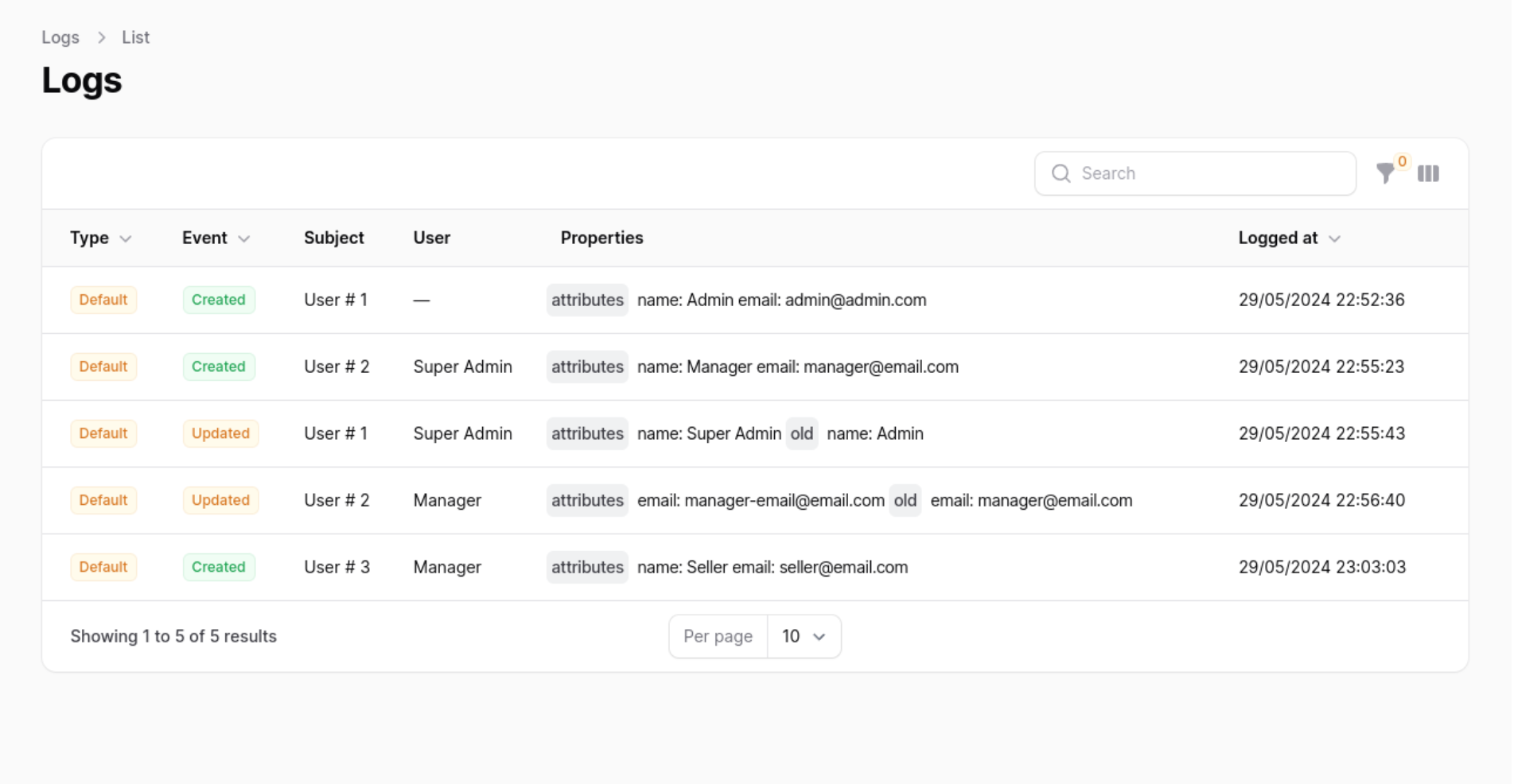The image size is (1514, 784).
Task: Select the User # 3 subject cell
Action: coord(337,567)
